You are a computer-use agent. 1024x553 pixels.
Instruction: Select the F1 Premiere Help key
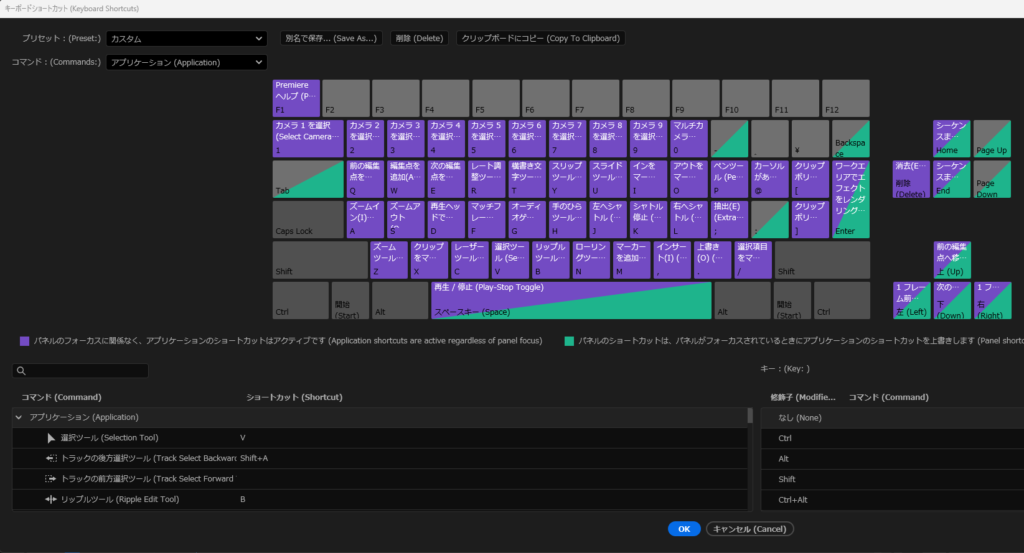tap(296, 98)
